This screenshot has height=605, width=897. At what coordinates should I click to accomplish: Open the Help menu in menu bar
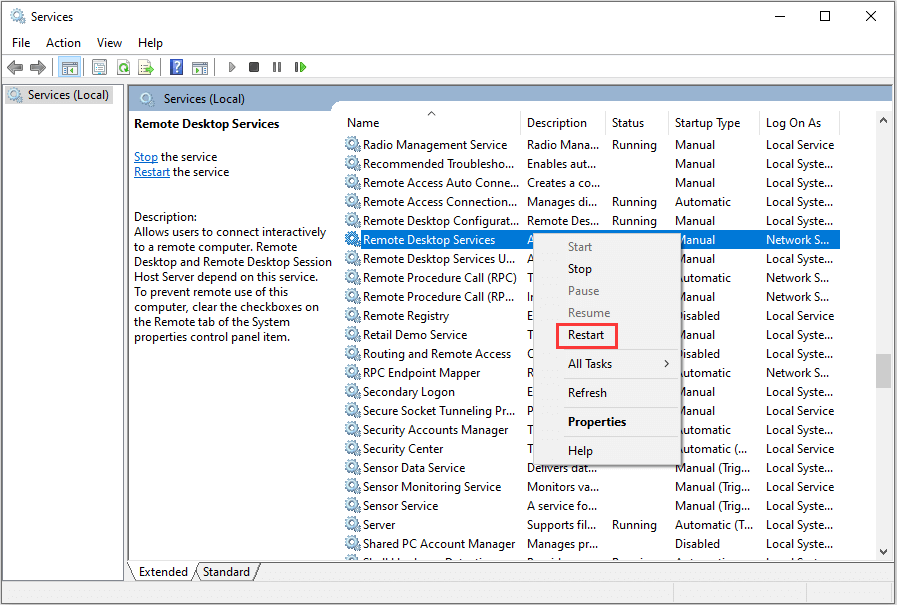pos(150,43)
